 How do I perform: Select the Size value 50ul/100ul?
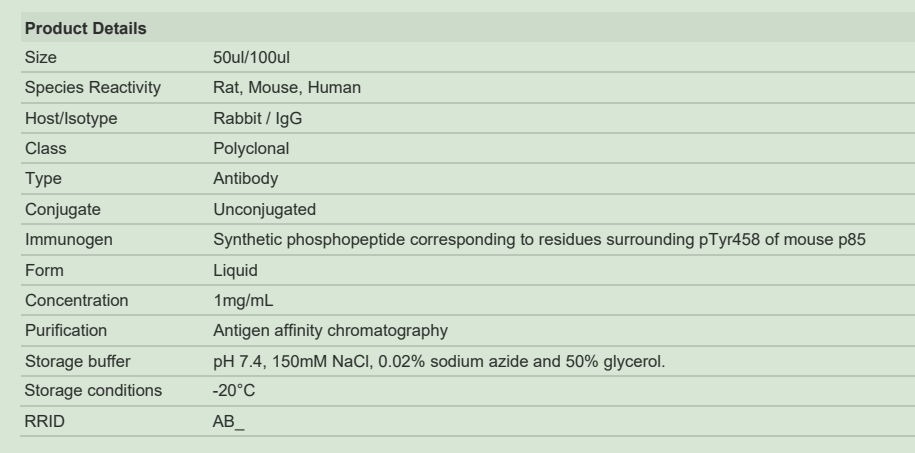point(252,58)
